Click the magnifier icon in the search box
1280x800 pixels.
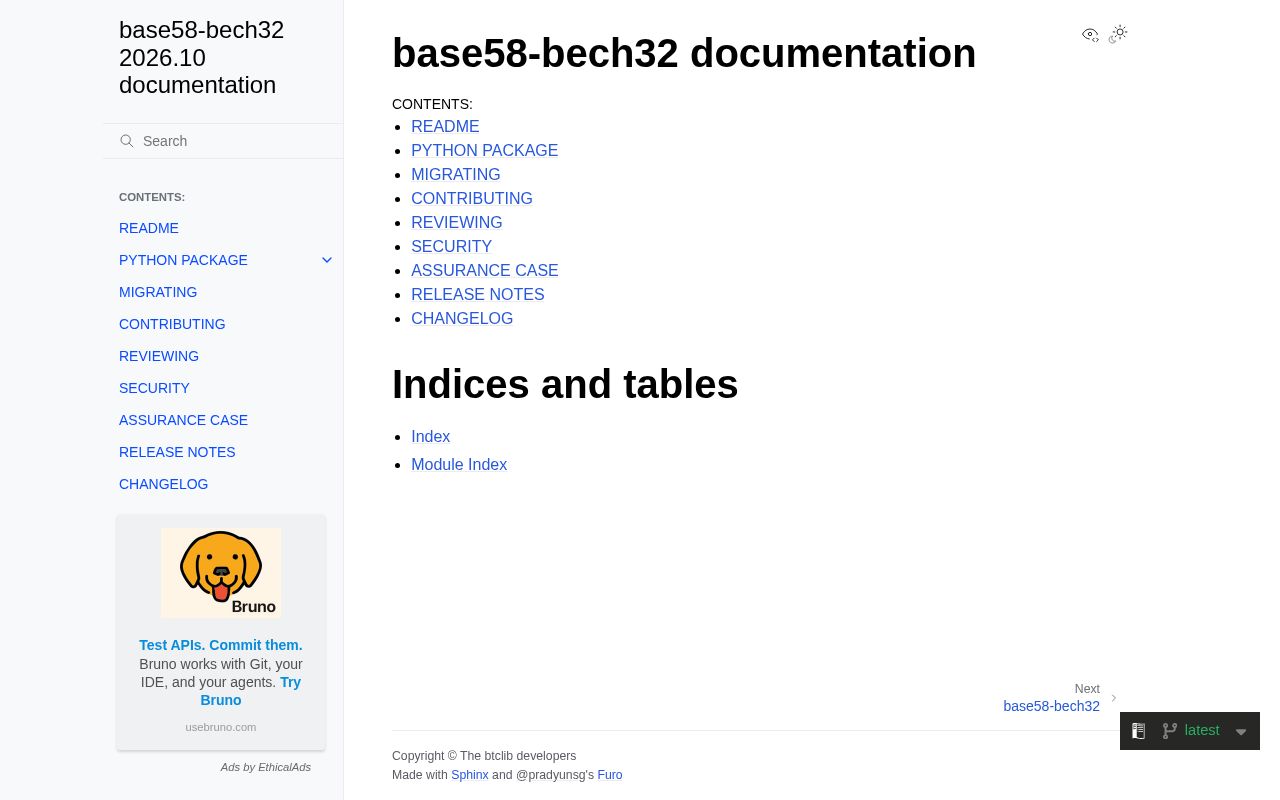(x=127, y=141)
